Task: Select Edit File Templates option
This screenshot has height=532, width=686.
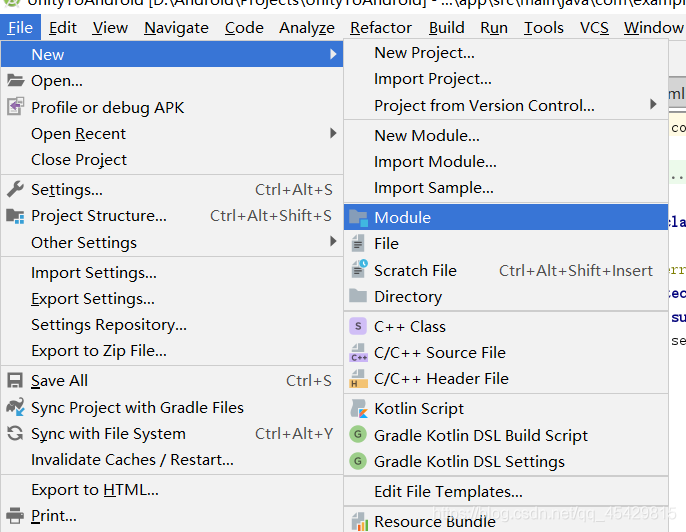Action: click(x=448, y=491)
